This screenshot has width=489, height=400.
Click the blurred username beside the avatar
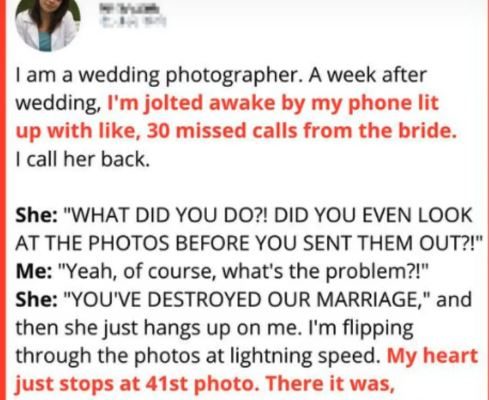point(132,7)
